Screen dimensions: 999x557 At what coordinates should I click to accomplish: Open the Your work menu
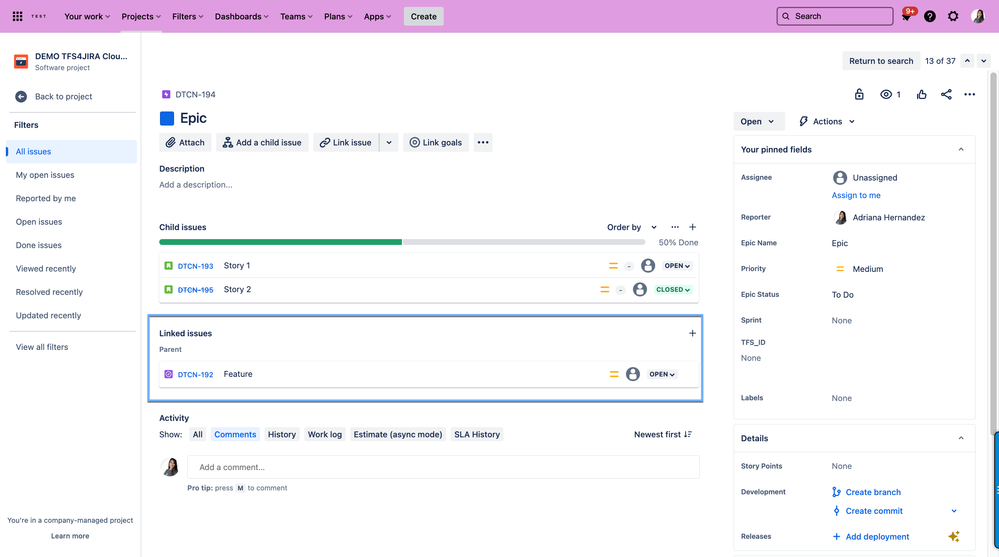pyautogui.click(x=87, y=17)
